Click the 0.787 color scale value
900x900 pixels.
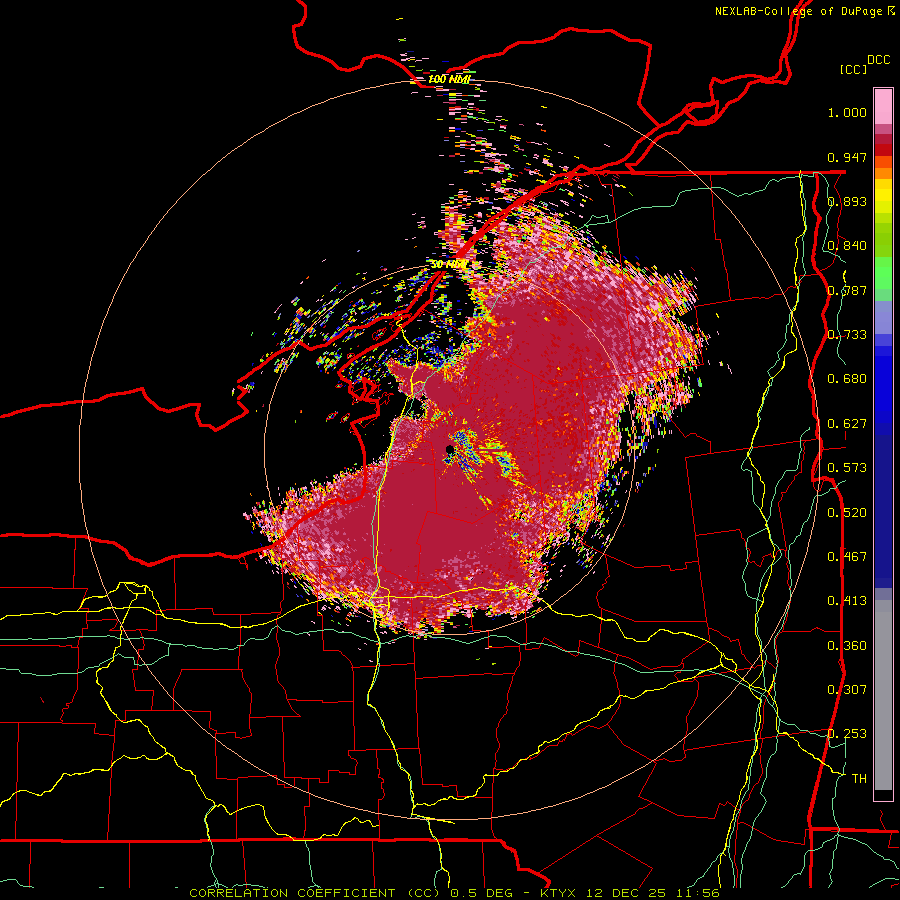point(847,290)
